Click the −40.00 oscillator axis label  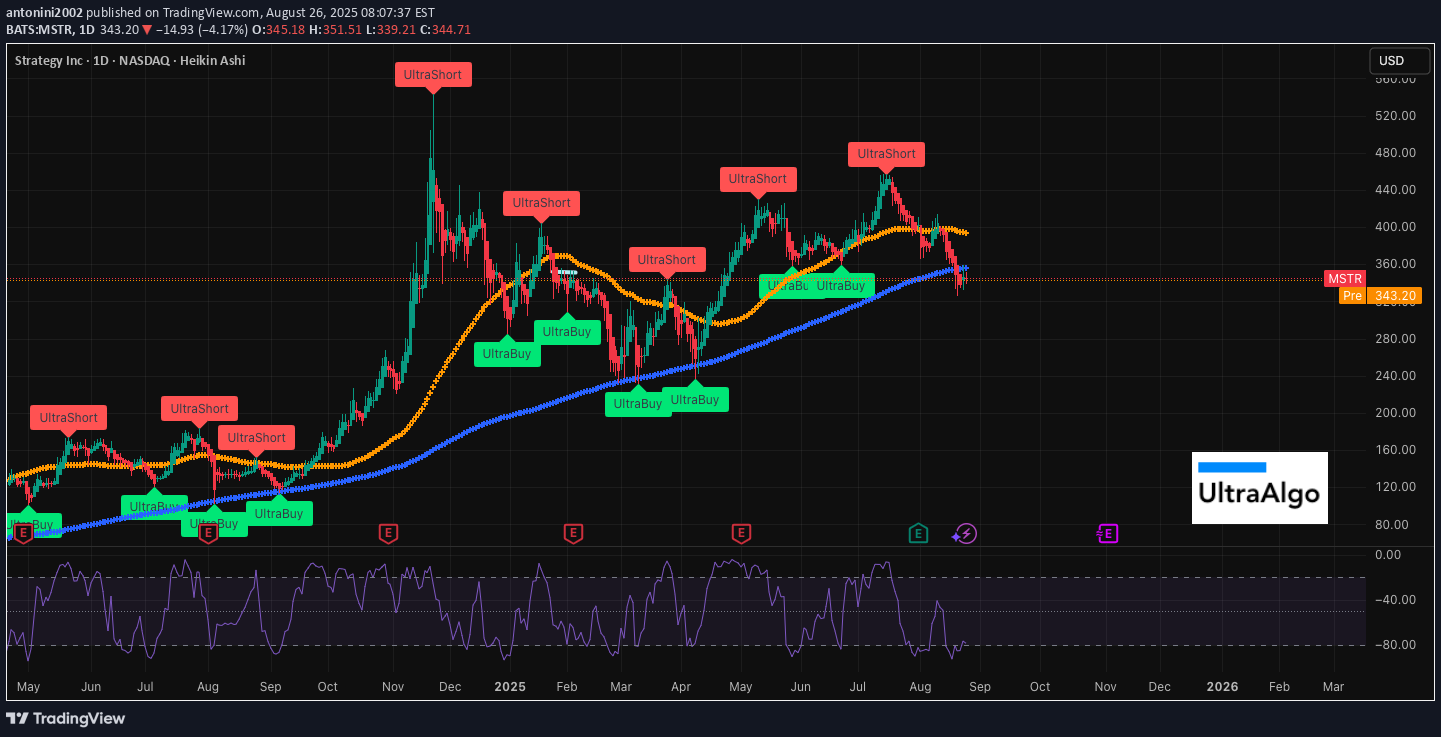tap(1393, 600)
